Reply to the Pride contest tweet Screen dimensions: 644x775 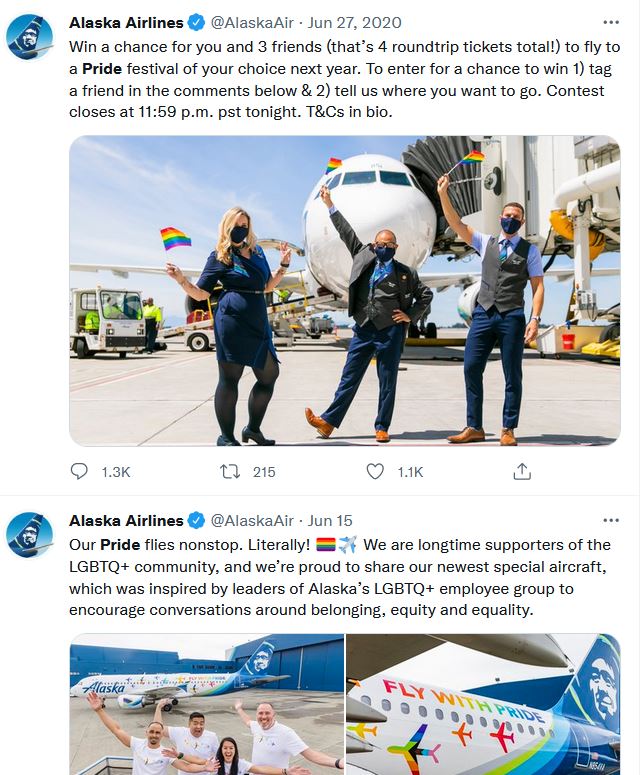[82, 471]
